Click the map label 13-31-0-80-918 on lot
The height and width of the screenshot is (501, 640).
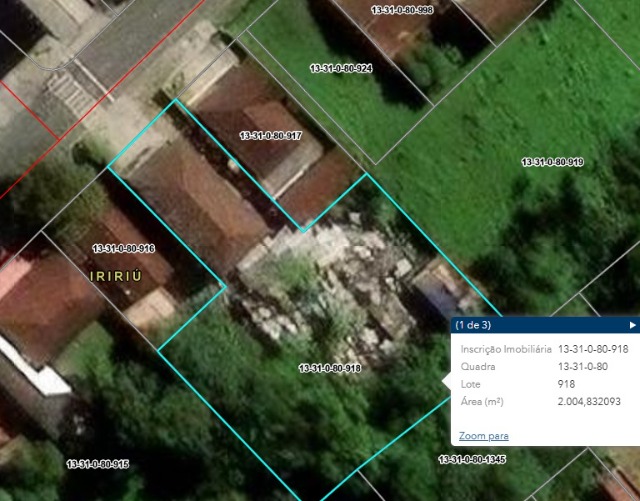click(x=330, y=368)
